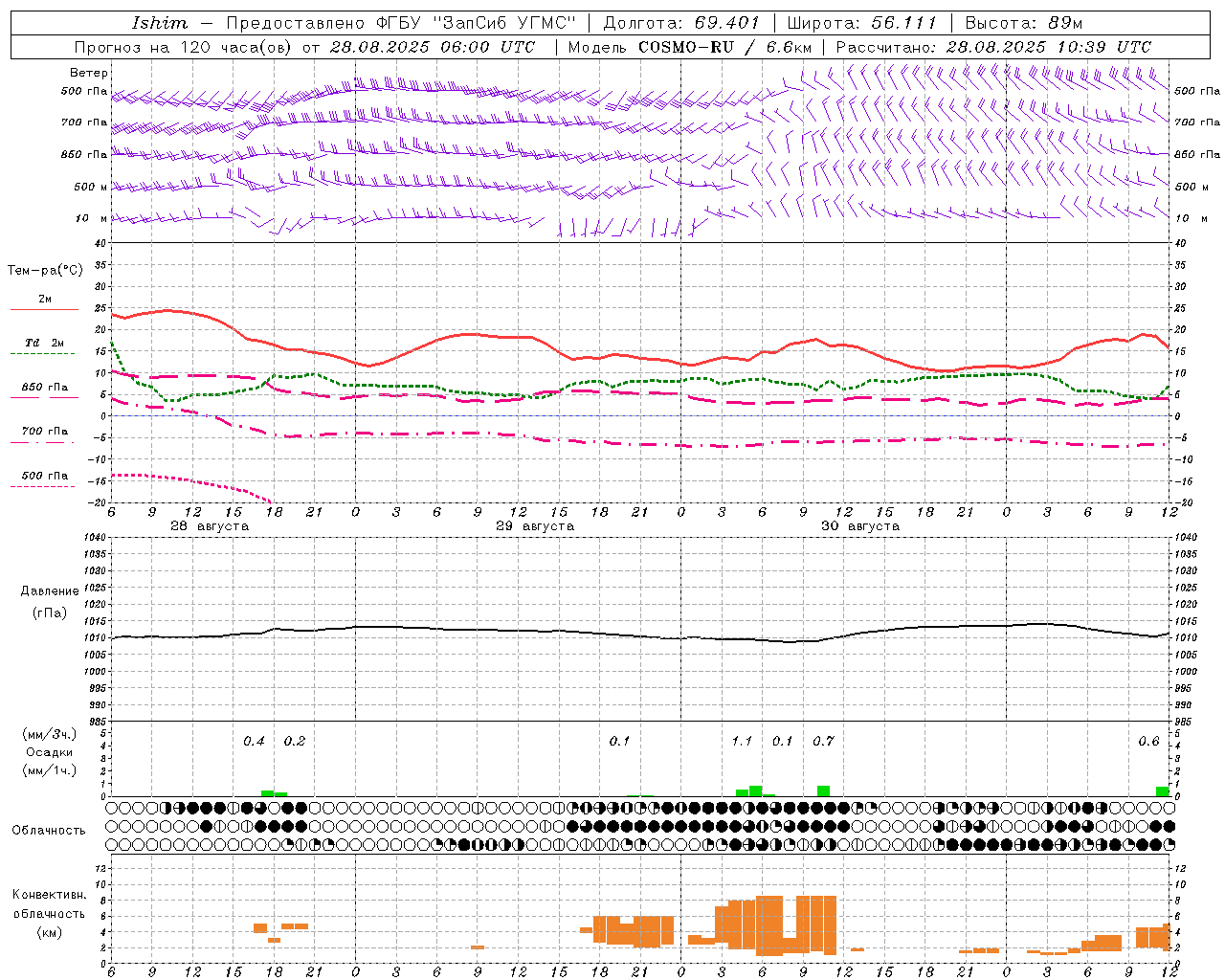
Task: Click the "Тем-ра(°C)" temperature panel label
Action: (45, 271)
